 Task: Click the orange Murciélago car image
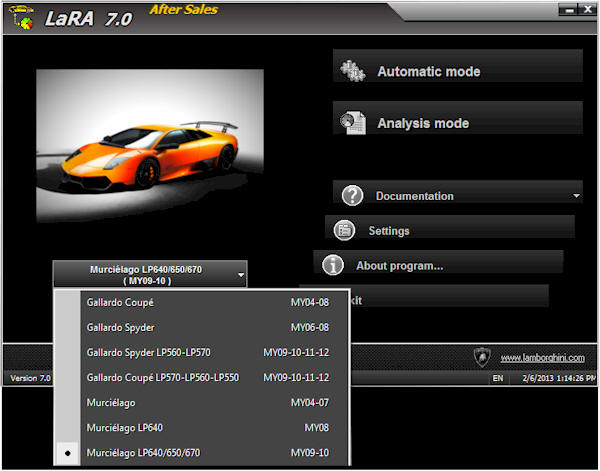coord(150,145)
